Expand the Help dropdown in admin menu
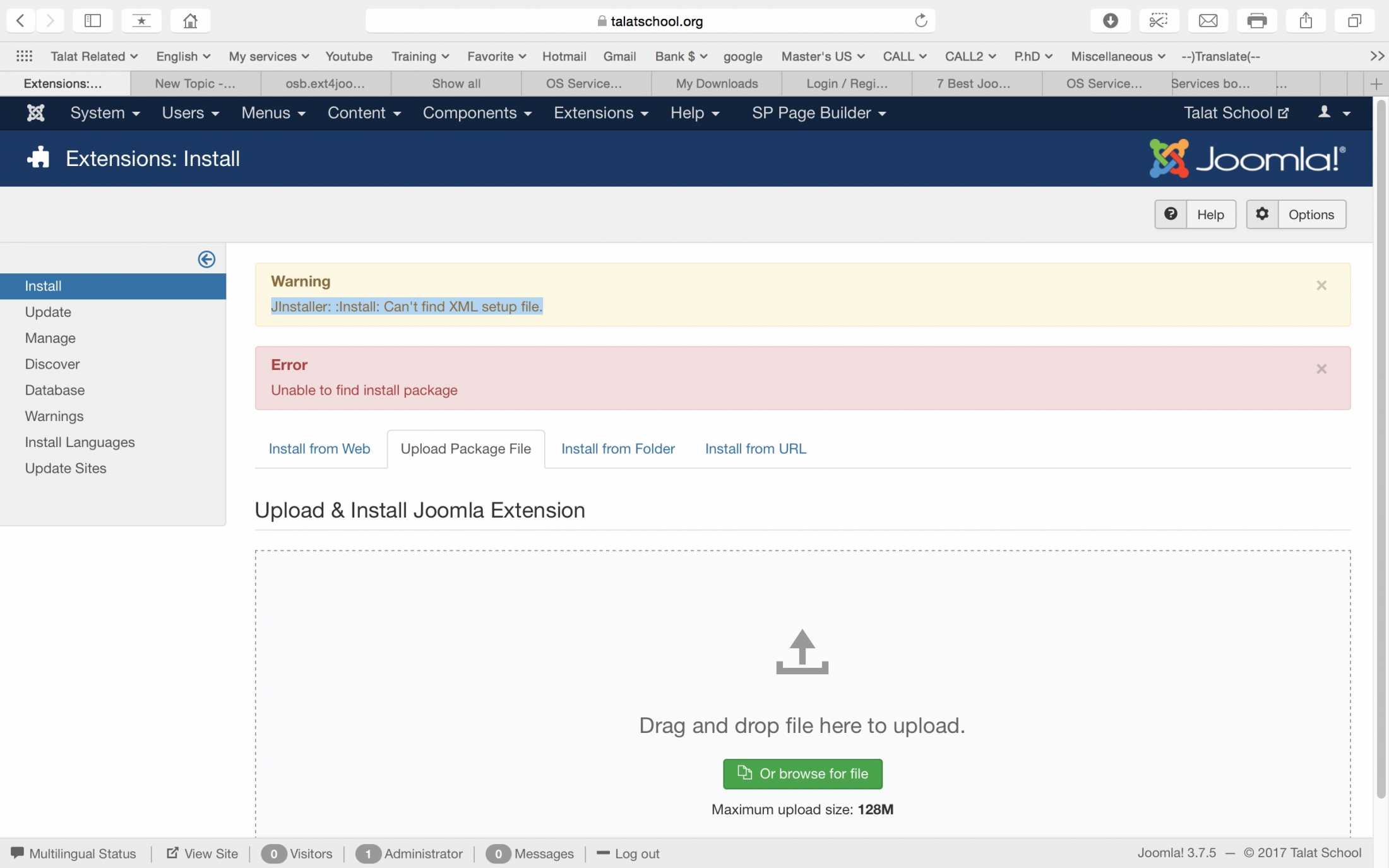The height and width of the screenshot is (868, 1389). 694,113
